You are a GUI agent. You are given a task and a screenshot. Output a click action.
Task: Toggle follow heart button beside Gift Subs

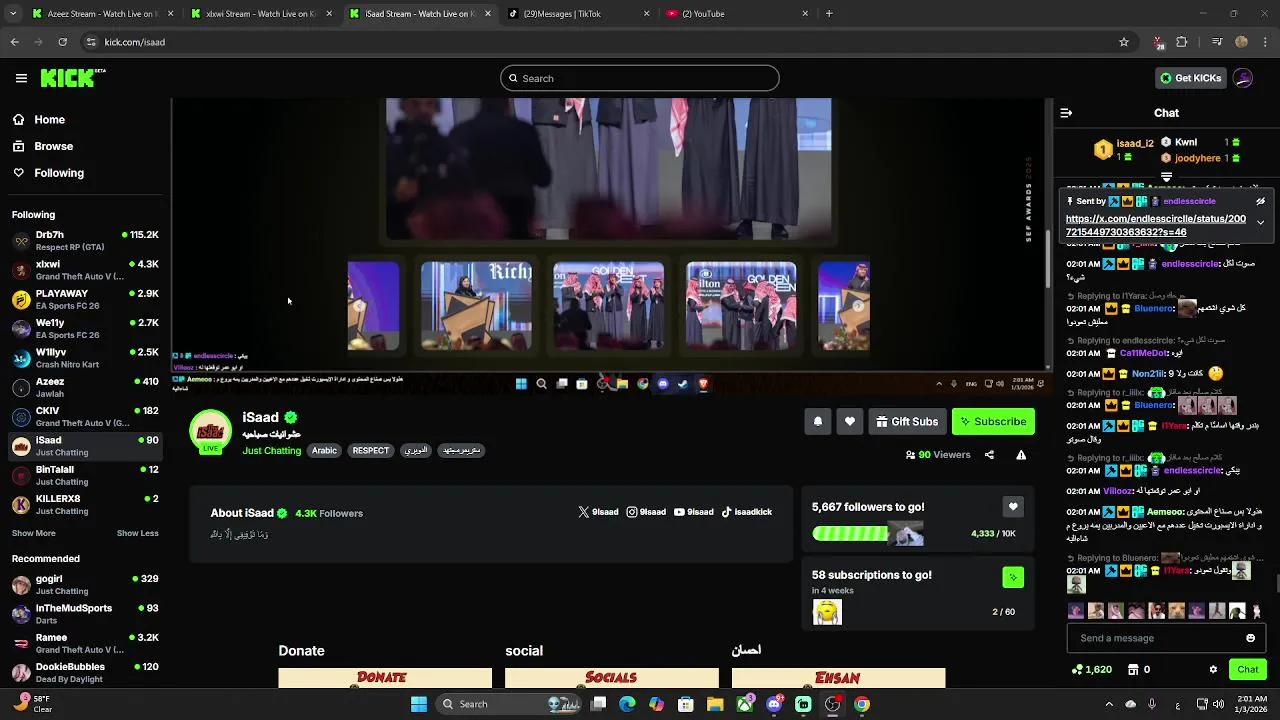(x=850, y=422)
